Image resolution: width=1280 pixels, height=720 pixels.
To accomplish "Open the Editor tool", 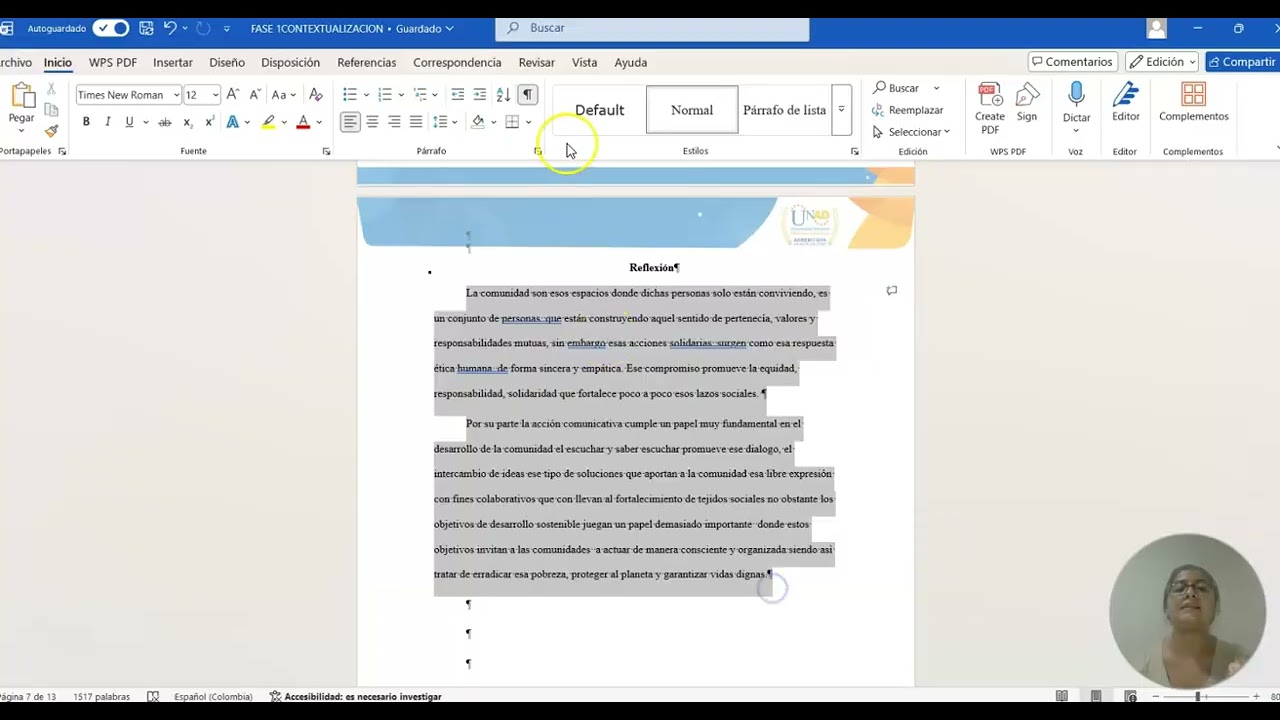I will pos(1126,102).
